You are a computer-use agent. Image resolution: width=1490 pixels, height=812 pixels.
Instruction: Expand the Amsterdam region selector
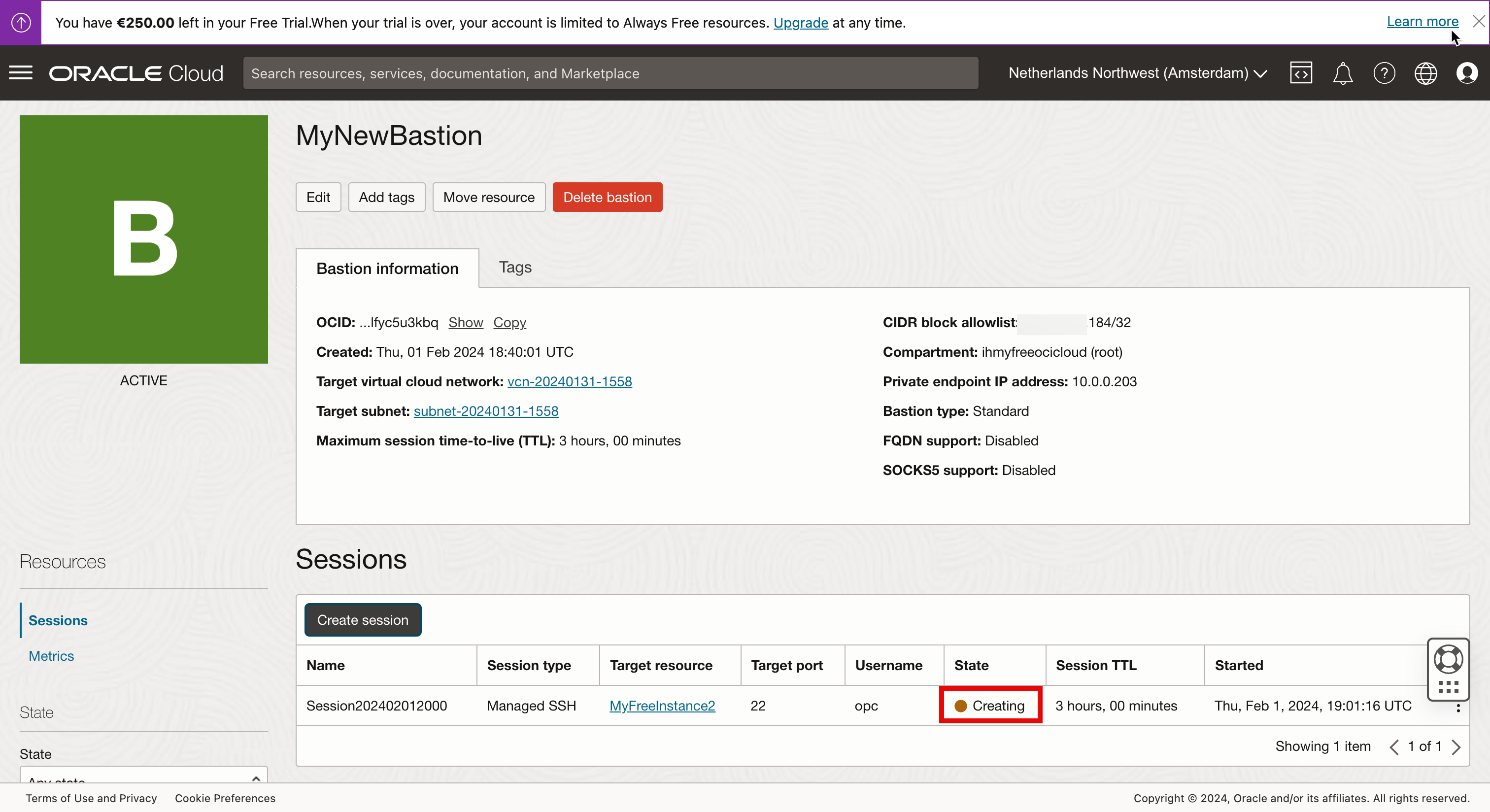(x=1137, y=73)
